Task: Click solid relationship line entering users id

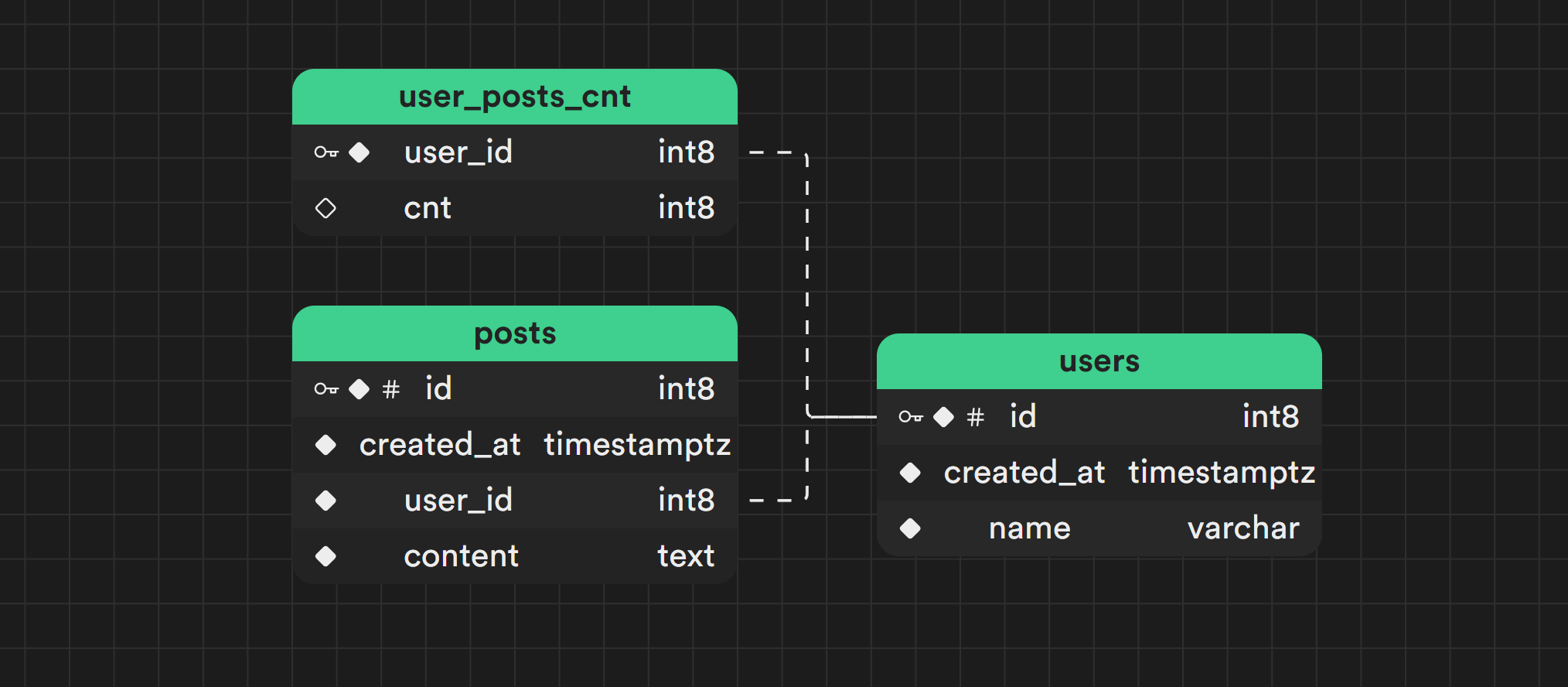Action: [x=843, y=417]
